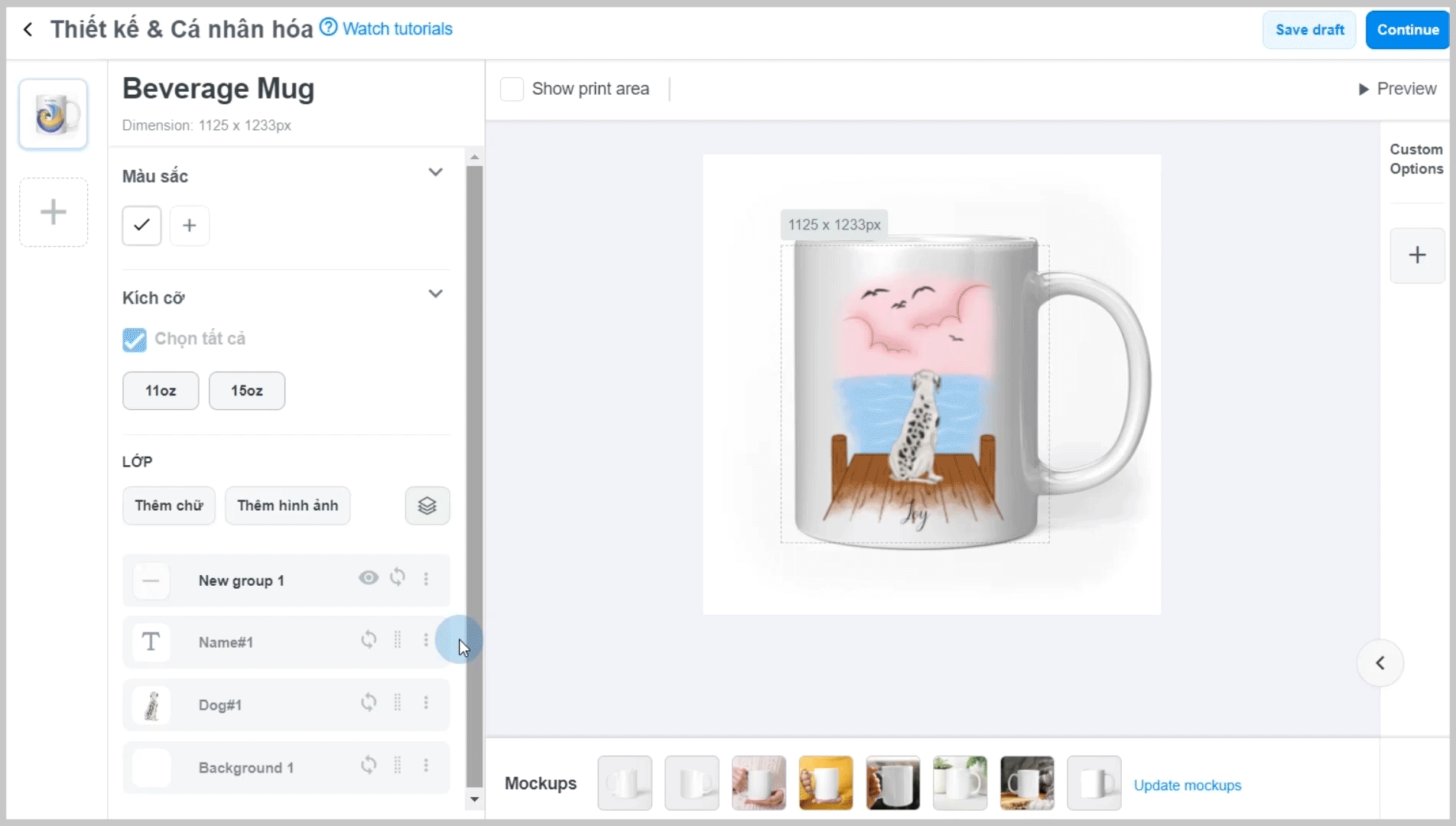
Task: Select the white color swatch with checkmark
Action: tap(141, 225)
